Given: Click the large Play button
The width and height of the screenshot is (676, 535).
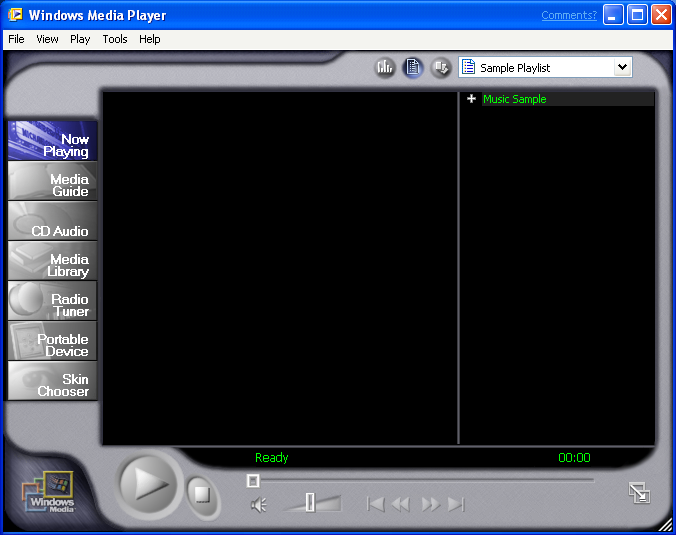Looking at the screenshot, I should (x=148, y=486).
